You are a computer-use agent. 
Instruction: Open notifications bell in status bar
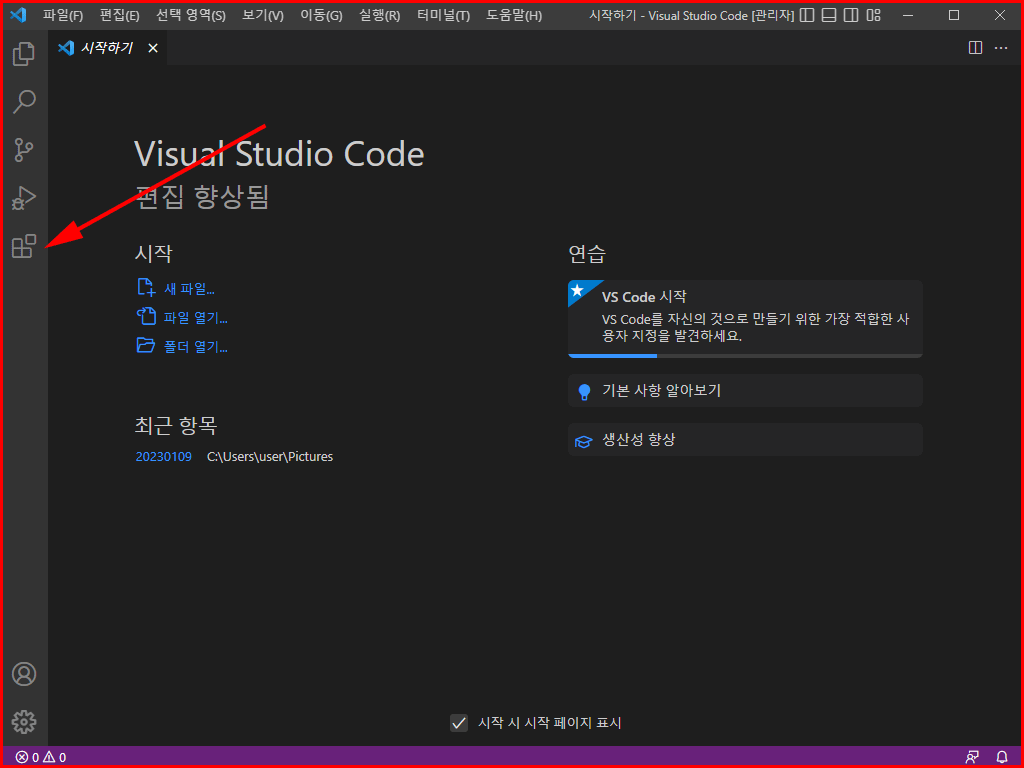[x=1002, y=757]
